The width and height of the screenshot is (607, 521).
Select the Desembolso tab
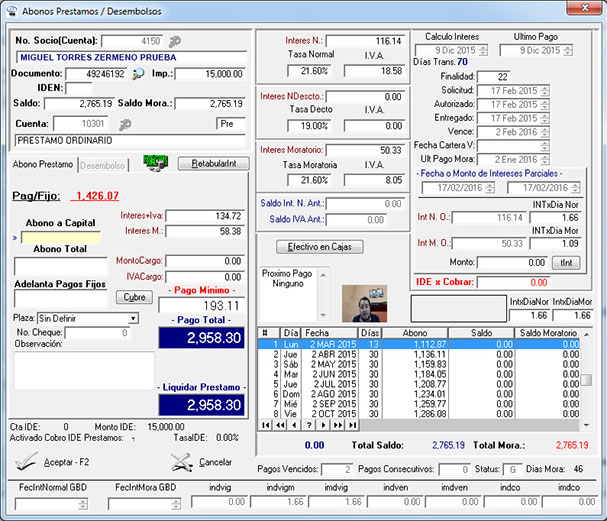point(102,164)
